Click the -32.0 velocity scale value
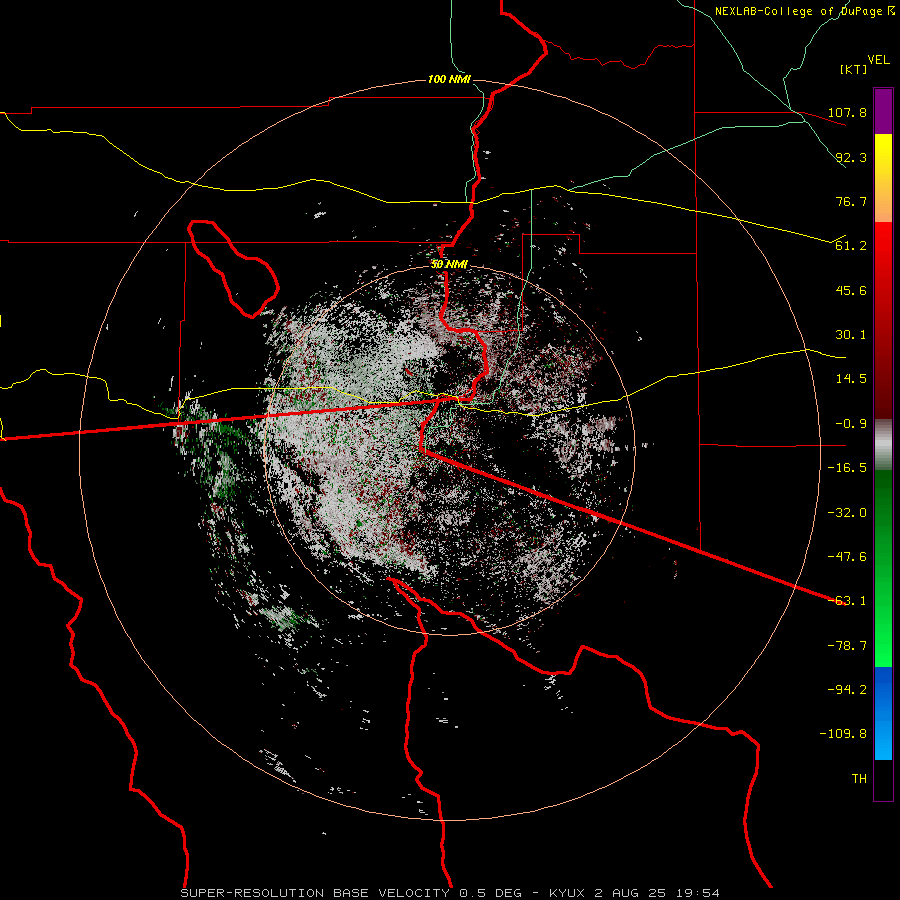 [x=847, y=512]
